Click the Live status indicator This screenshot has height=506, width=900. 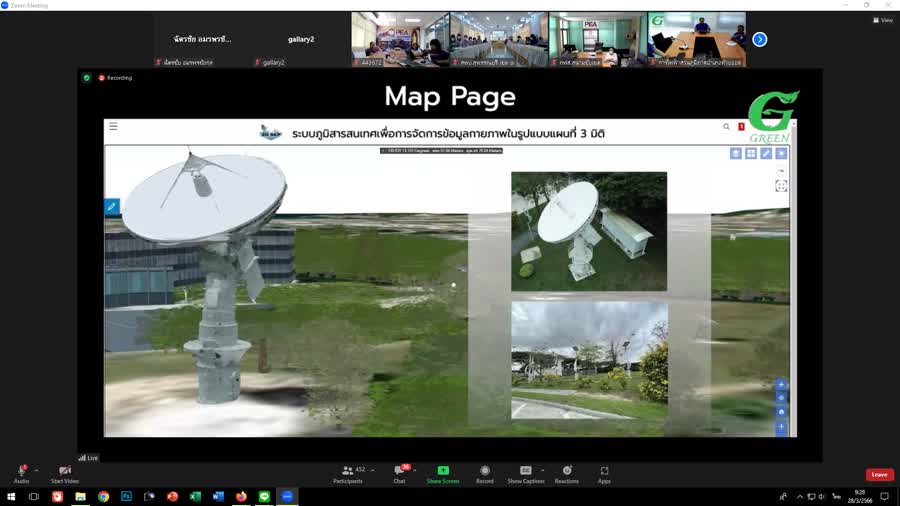[x=88, y=458]
